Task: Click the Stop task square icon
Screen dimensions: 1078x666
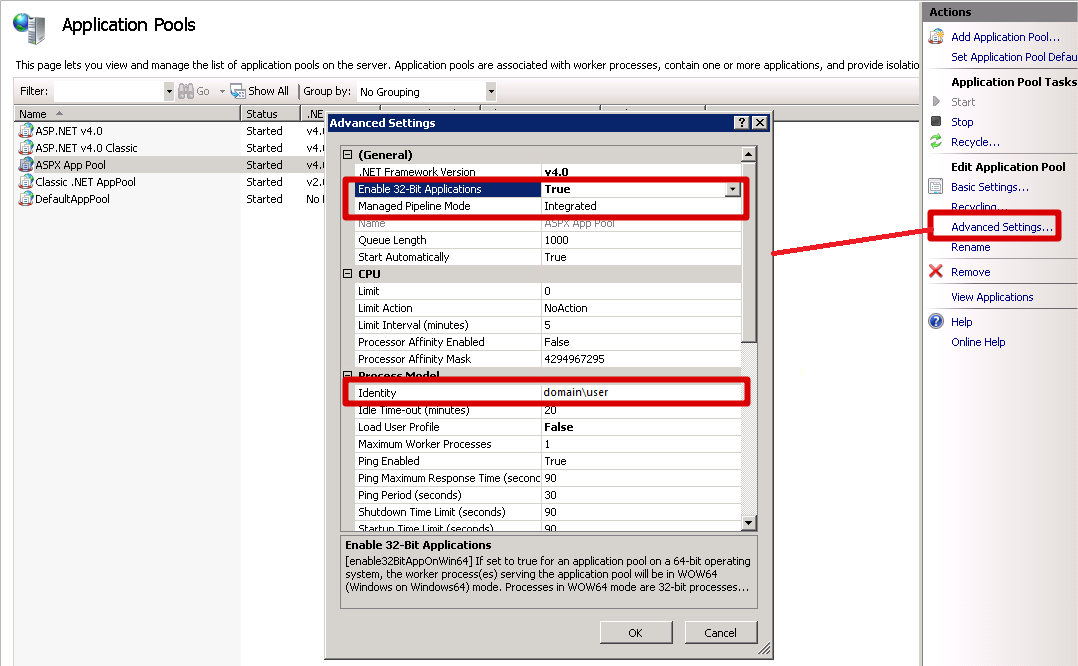Action: [x=936, y=121]
